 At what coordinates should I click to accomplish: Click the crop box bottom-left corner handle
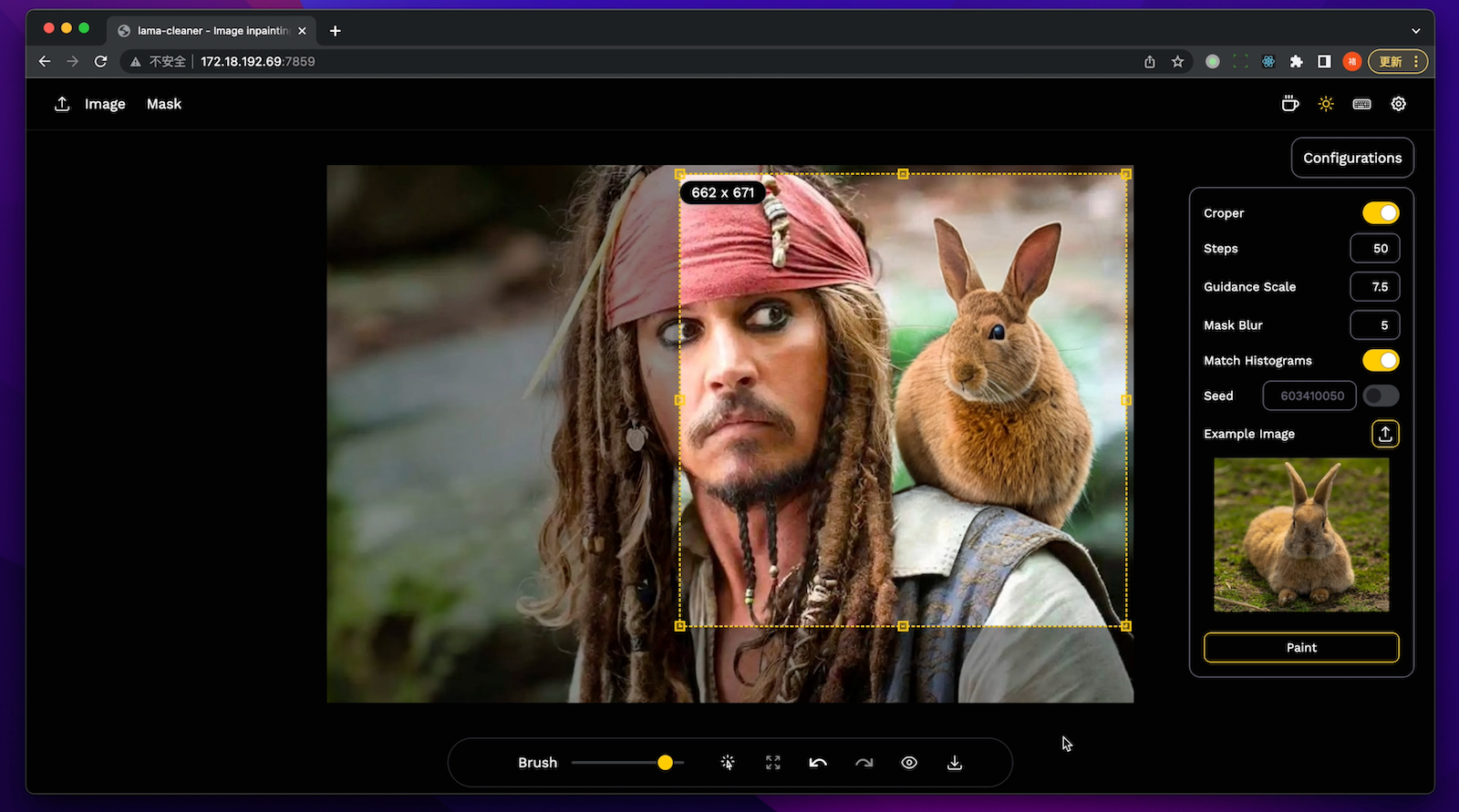[x=679, y=626]
